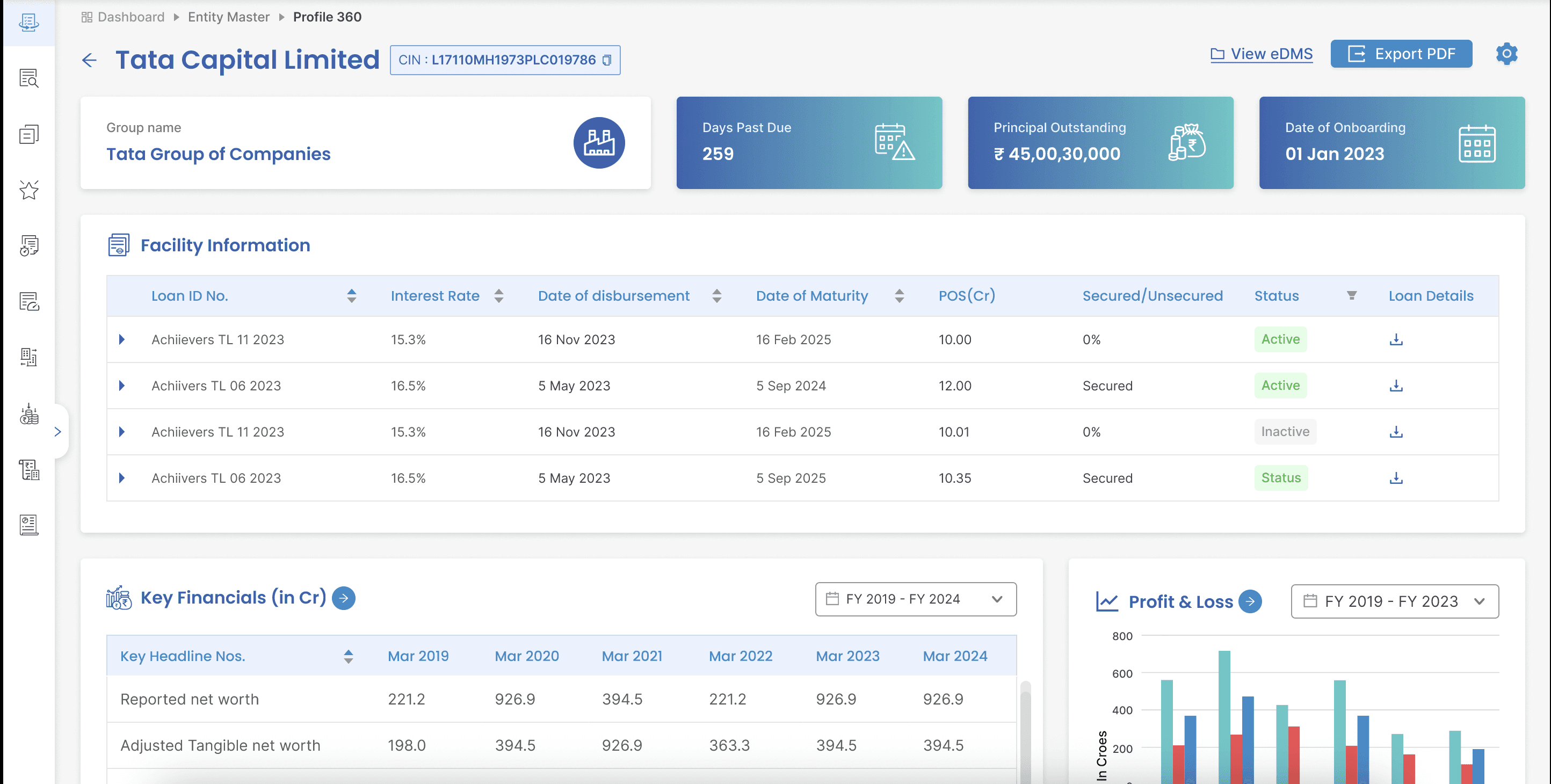This screenshot has height=784, width=1551.
Task: Expand the sidebar with chevron handle
Action: pos(58,432)
